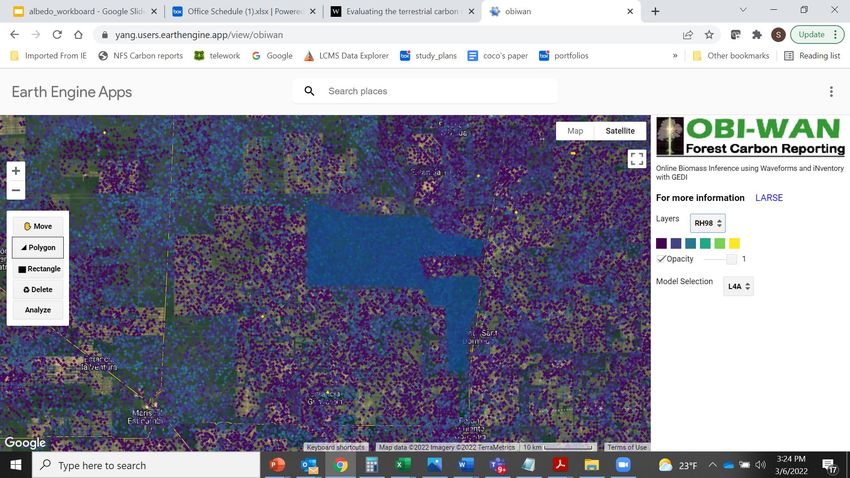Open LCMS Data Explorer bookmark
850x478 pixels.
point(346,56)
